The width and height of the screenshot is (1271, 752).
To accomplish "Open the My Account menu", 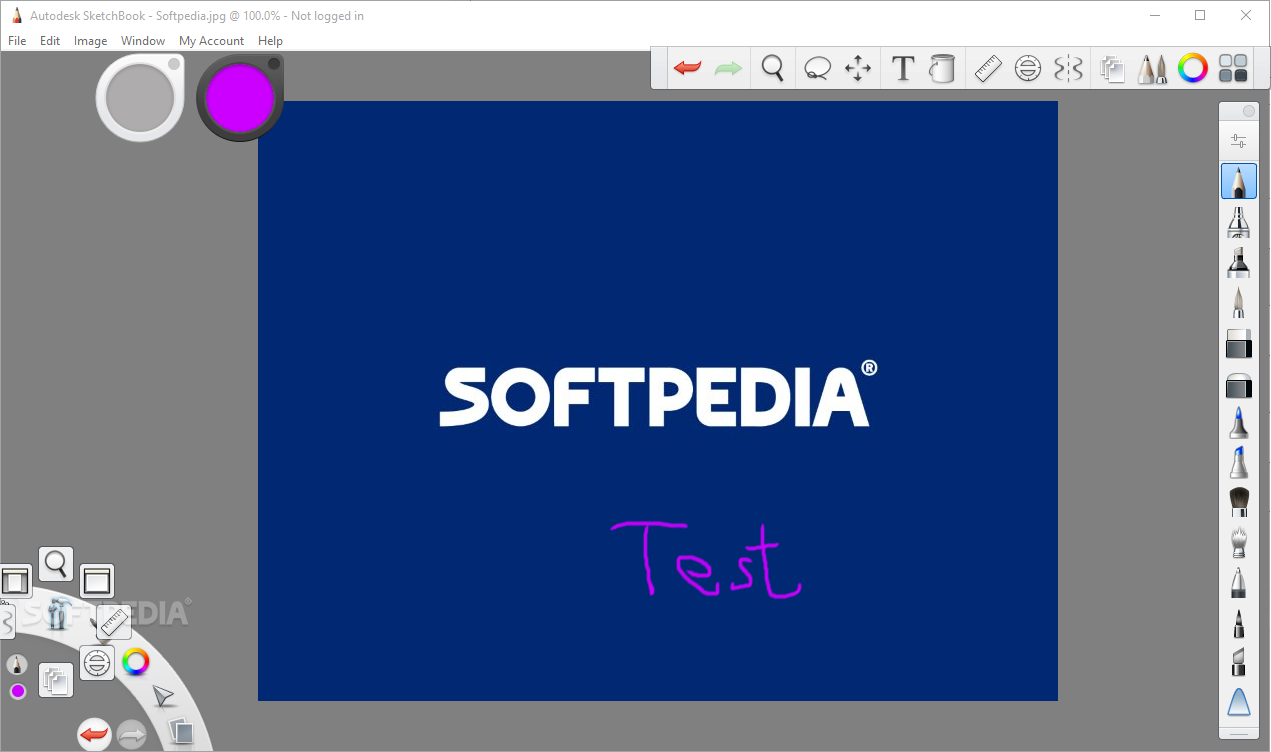I will click(211, 41).
